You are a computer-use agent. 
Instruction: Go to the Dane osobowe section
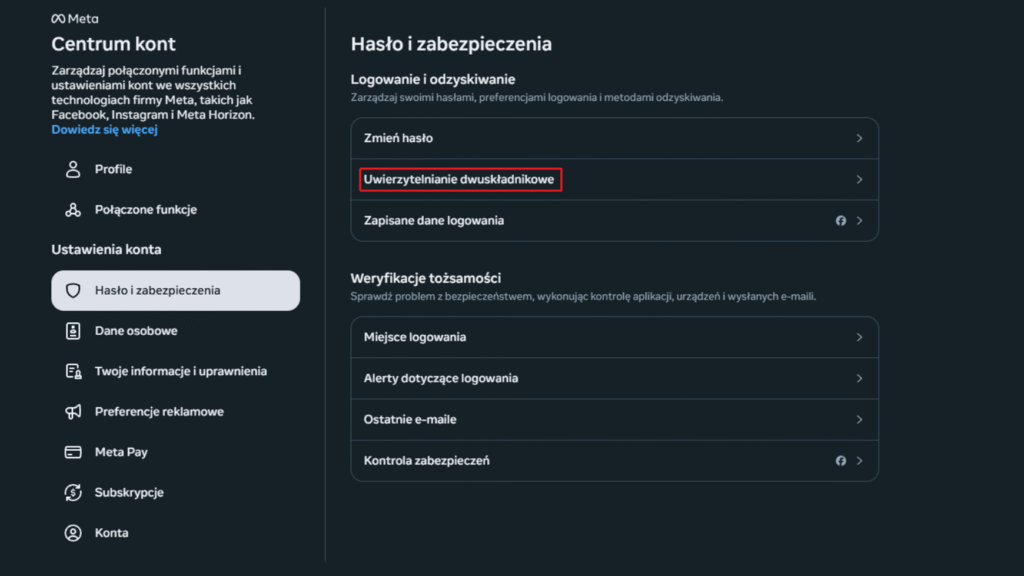click(x=136, y=331)
